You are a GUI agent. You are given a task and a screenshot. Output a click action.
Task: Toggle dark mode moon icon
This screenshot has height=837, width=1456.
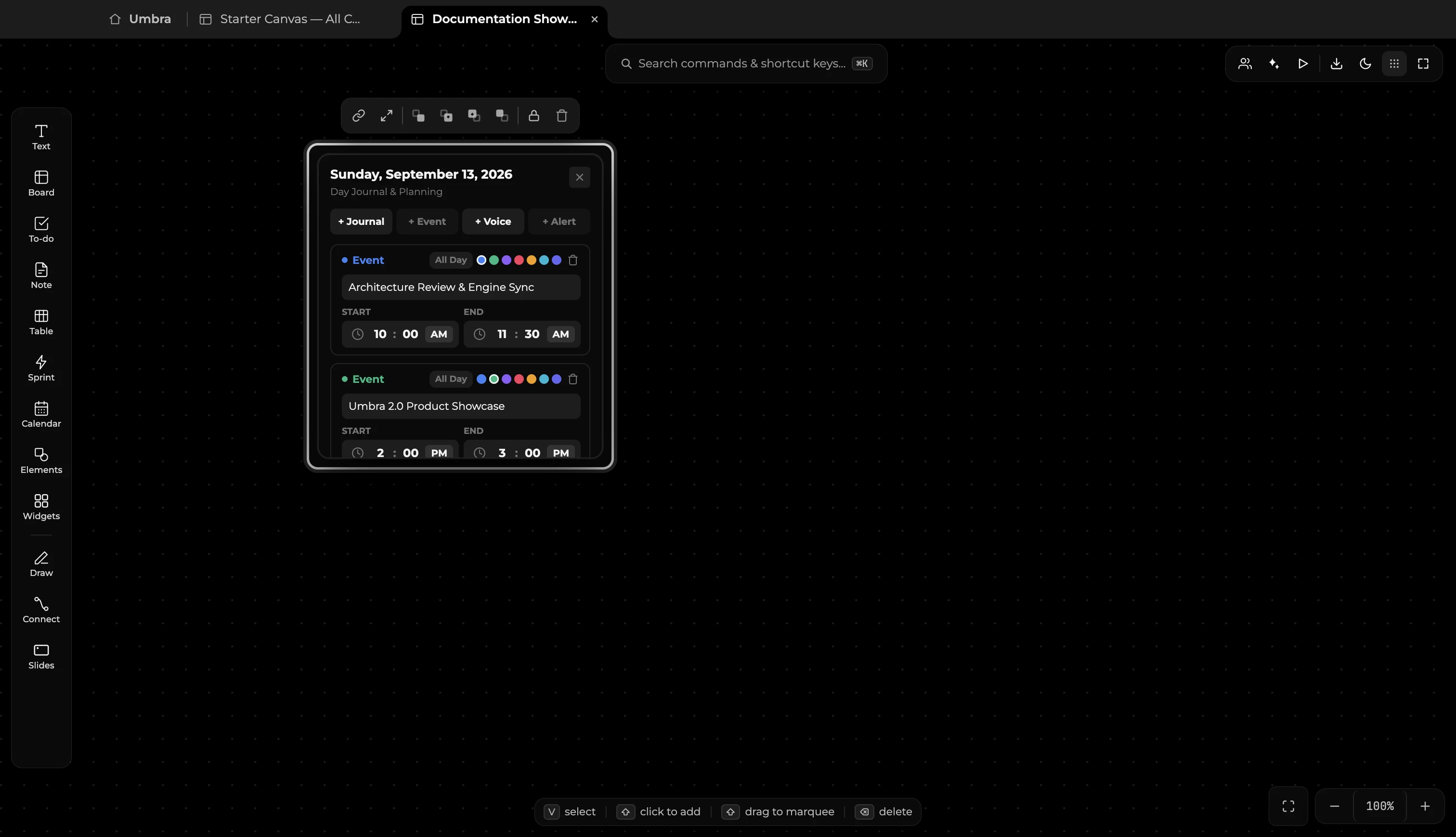pyautogui.click(x=1365, y=63)
